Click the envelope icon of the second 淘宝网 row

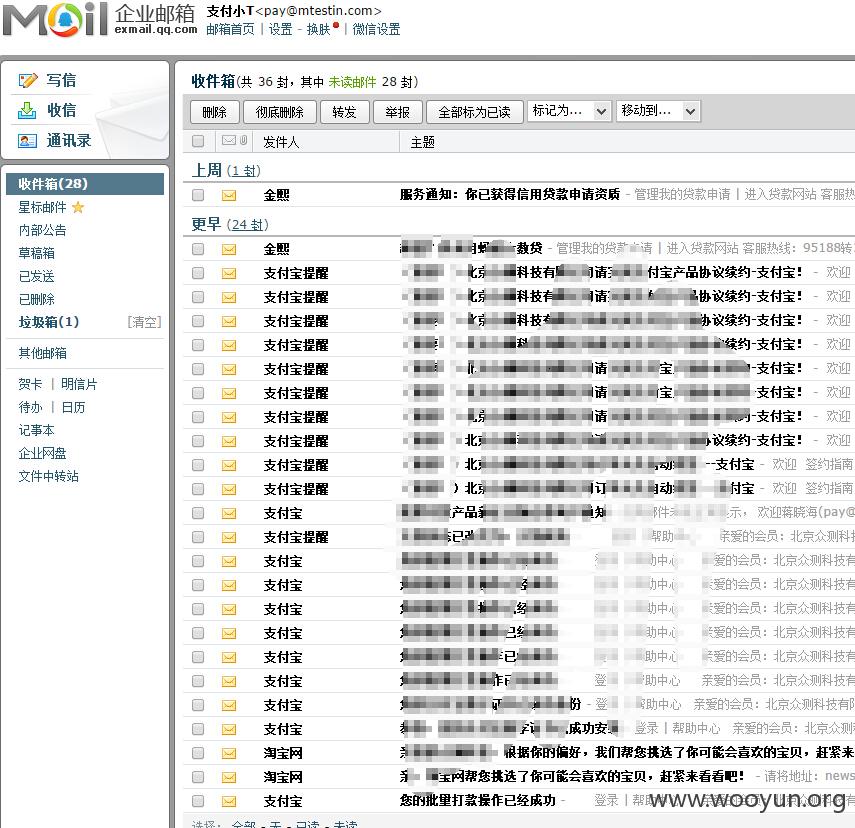click(229, 777)
